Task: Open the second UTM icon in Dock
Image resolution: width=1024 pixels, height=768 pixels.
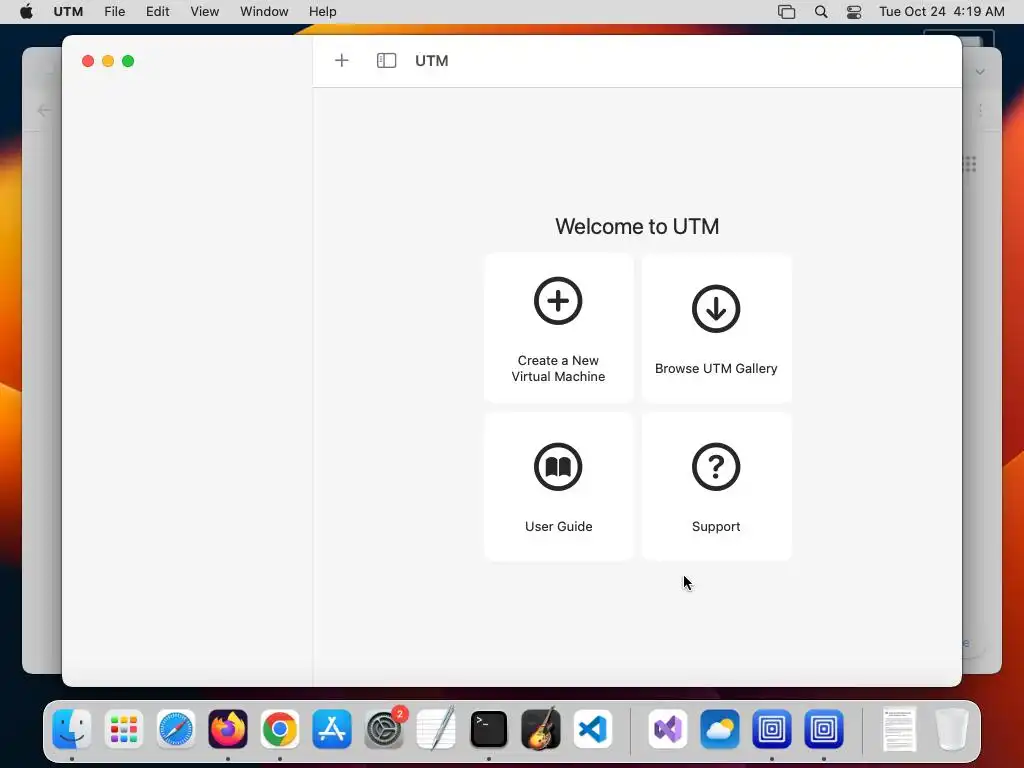Action: (824, 729)
